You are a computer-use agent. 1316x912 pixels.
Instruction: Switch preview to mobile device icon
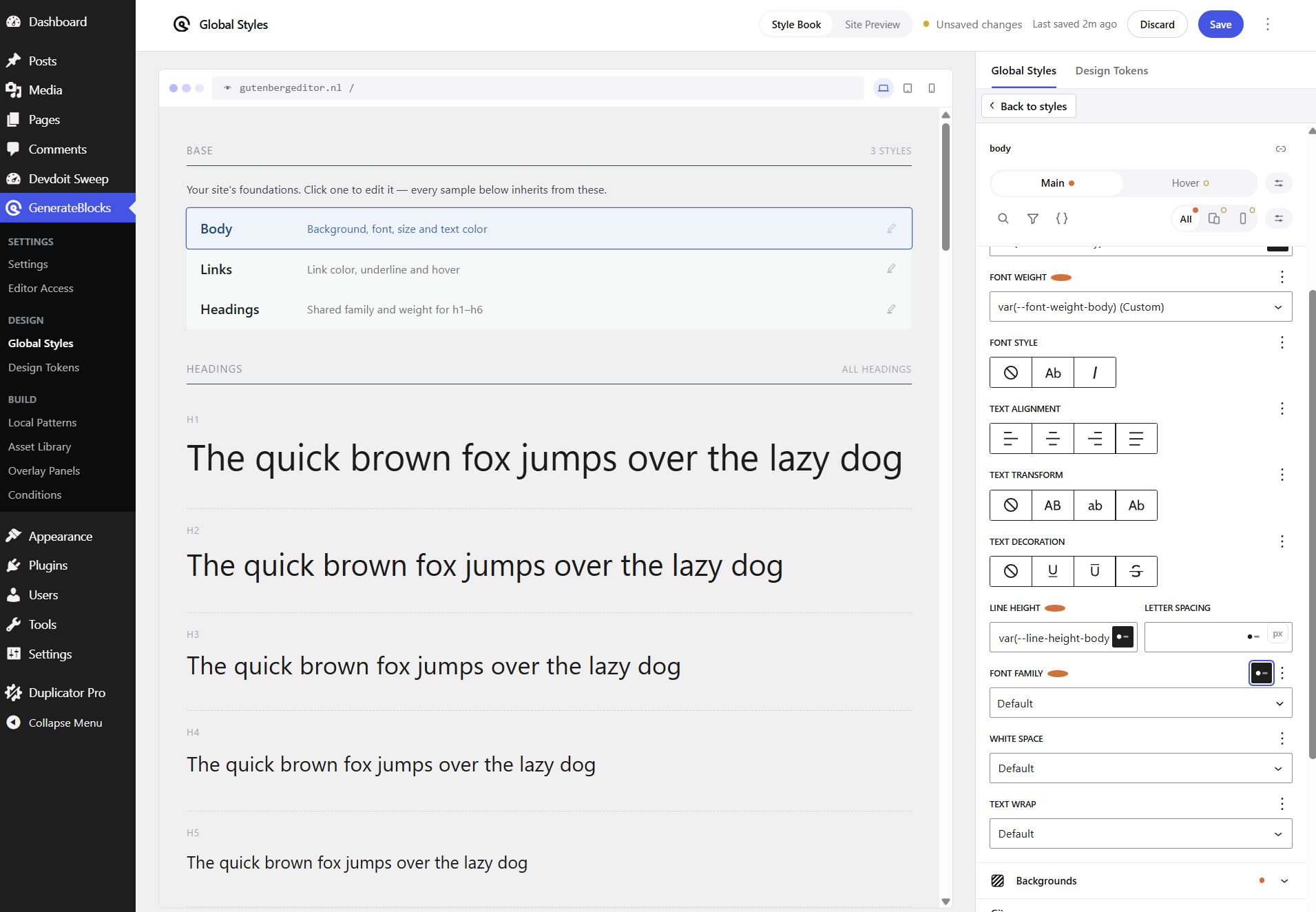tap(932, 88)
